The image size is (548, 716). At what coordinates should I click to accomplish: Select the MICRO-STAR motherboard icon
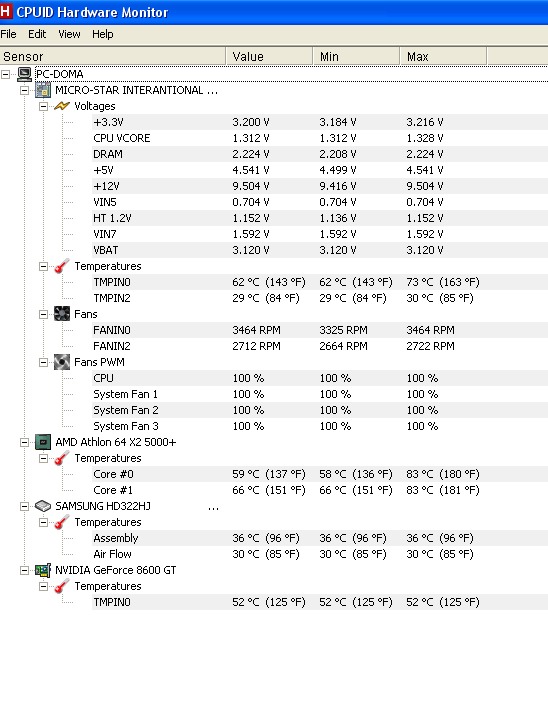coord(43,90)
